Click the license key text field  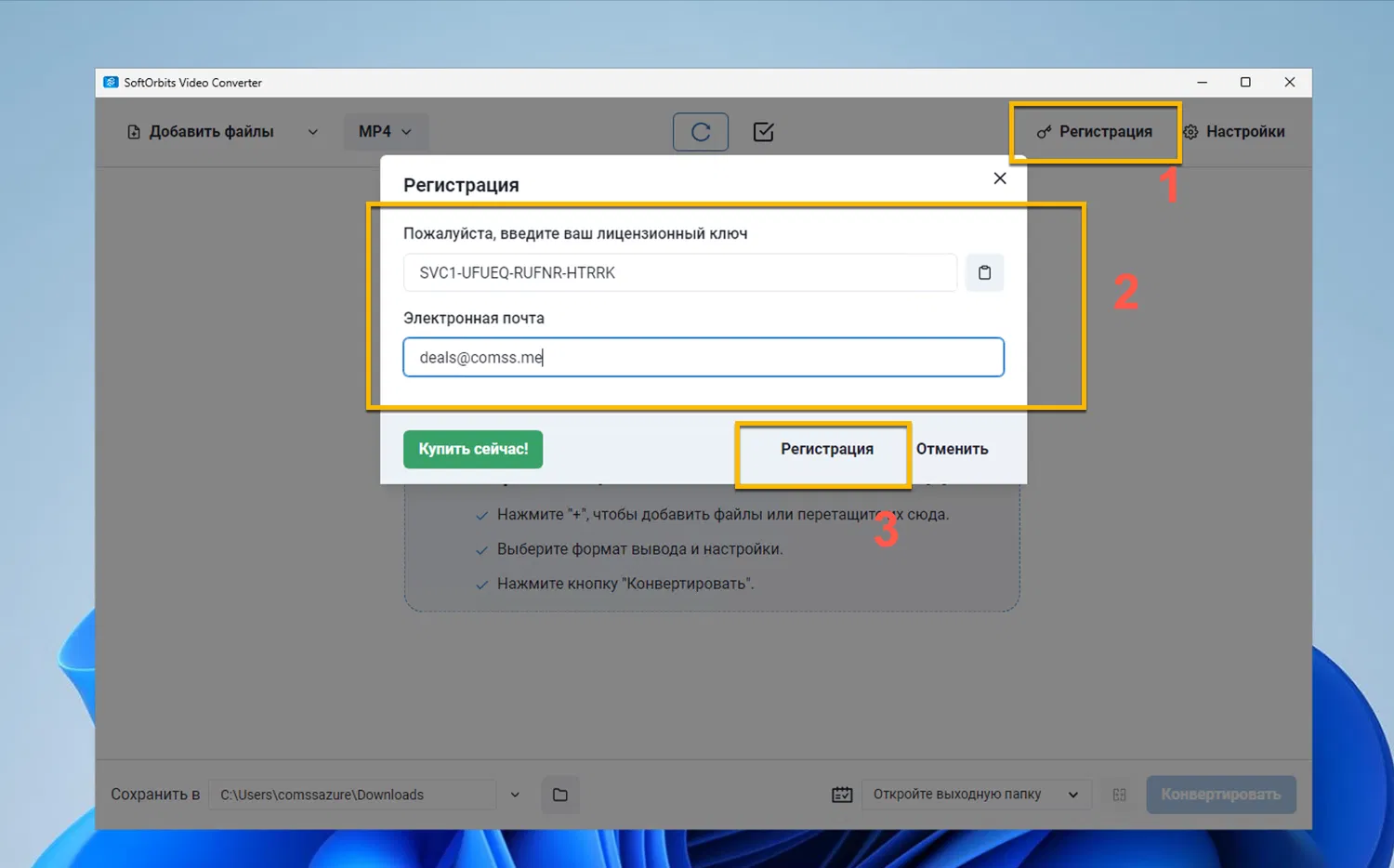point(679,272)
